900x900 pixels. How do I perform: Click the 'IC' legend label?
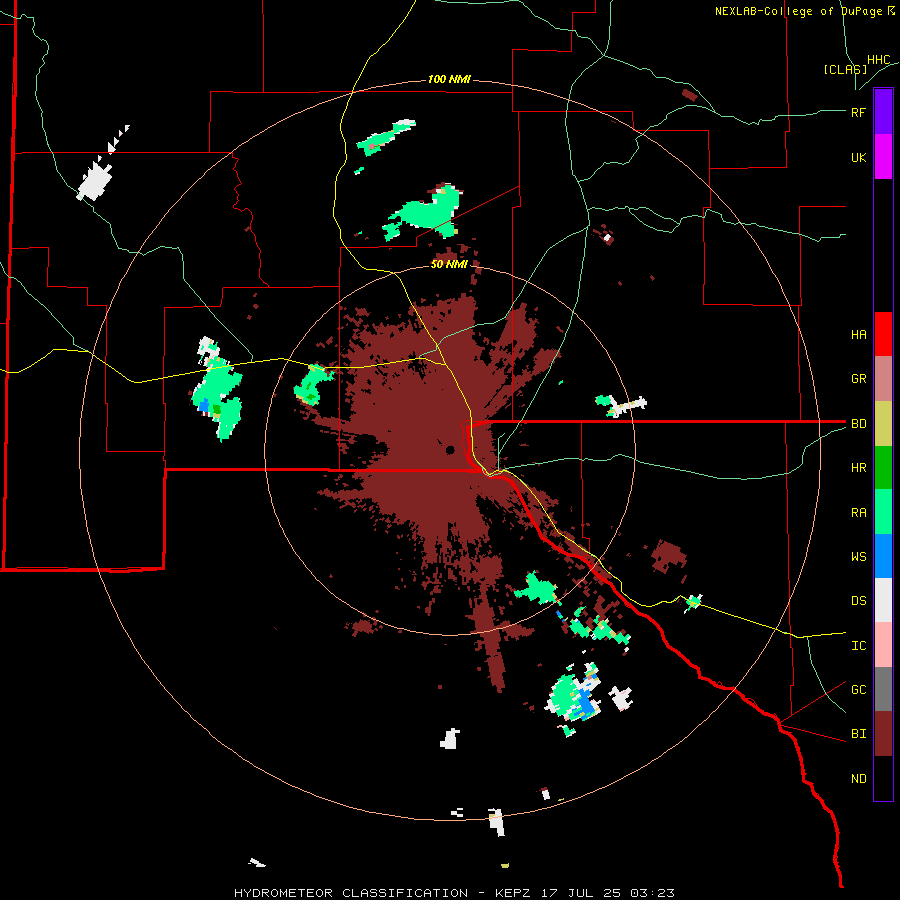[858, 646]
